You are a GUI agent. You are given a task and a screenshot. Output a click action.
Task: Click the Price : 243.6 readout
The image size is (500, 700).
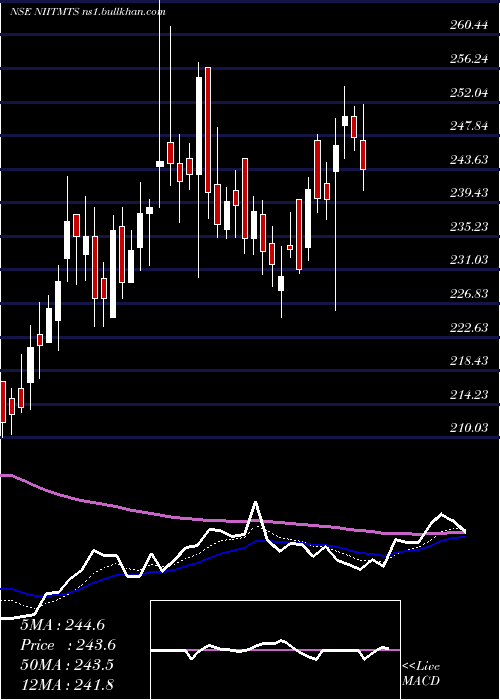click(x=68, y=645)
